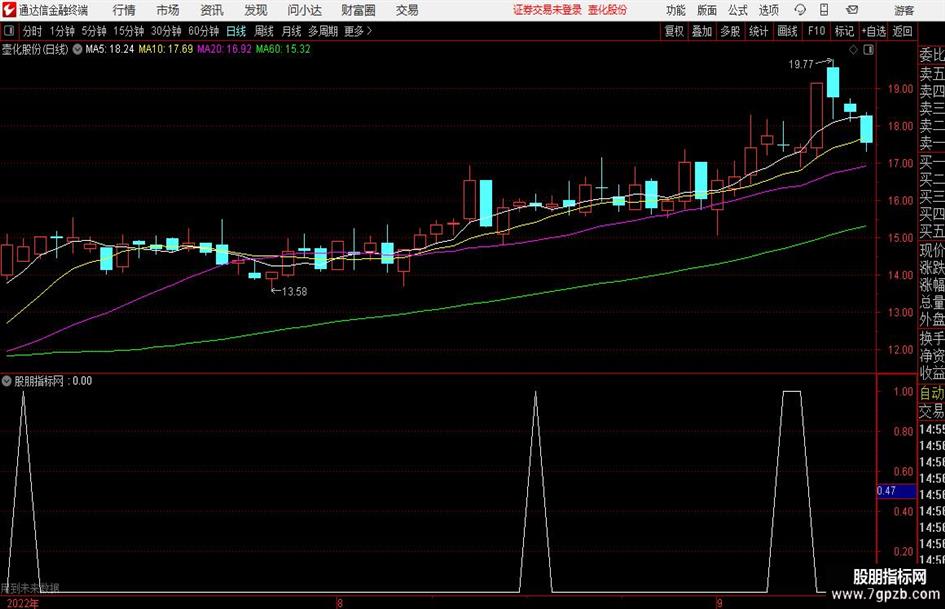Image resolution: width=945 pixels, height=609 pixels.
Task: Click the MA60: 15.32 label
Action: tap(283, 49)
